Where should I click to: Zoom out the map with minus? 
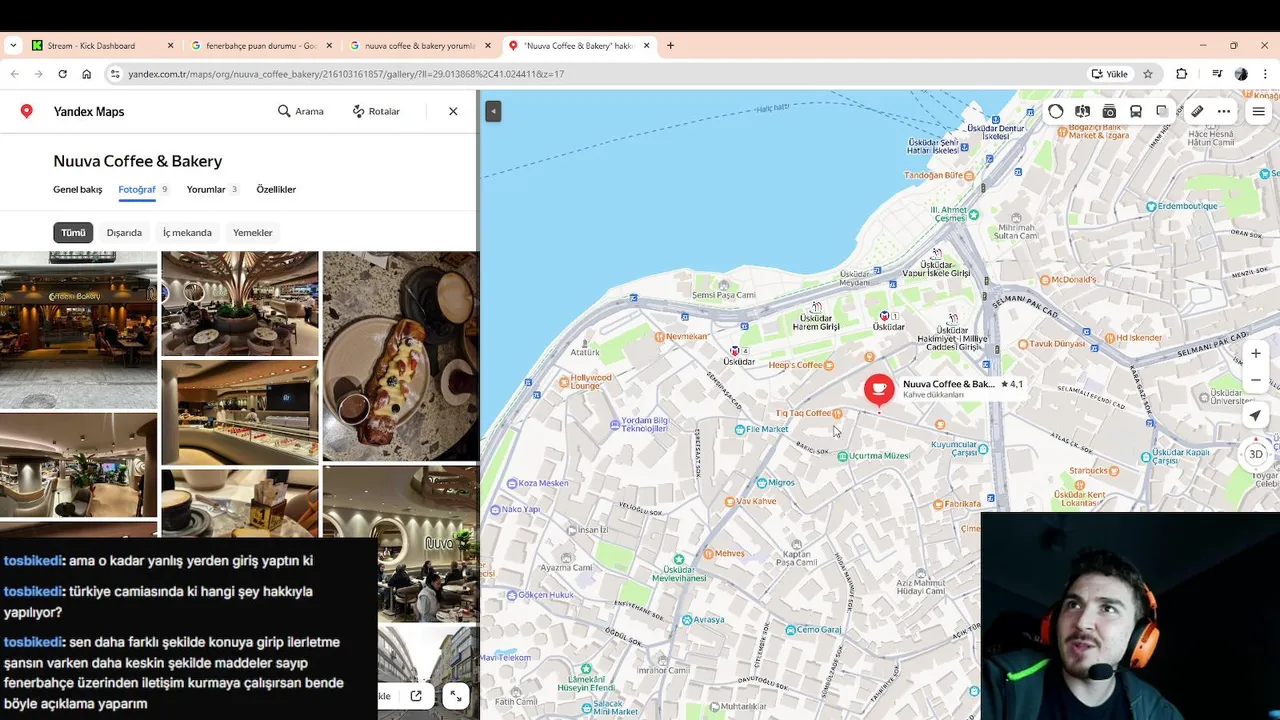1256,380
